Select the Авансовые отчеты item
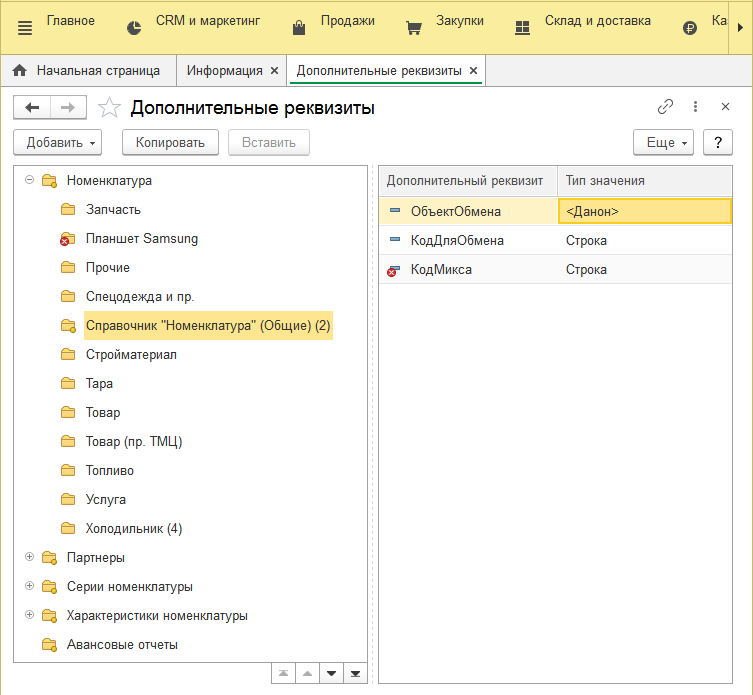This screenshot has width=753, height=695. pos(122,645)
